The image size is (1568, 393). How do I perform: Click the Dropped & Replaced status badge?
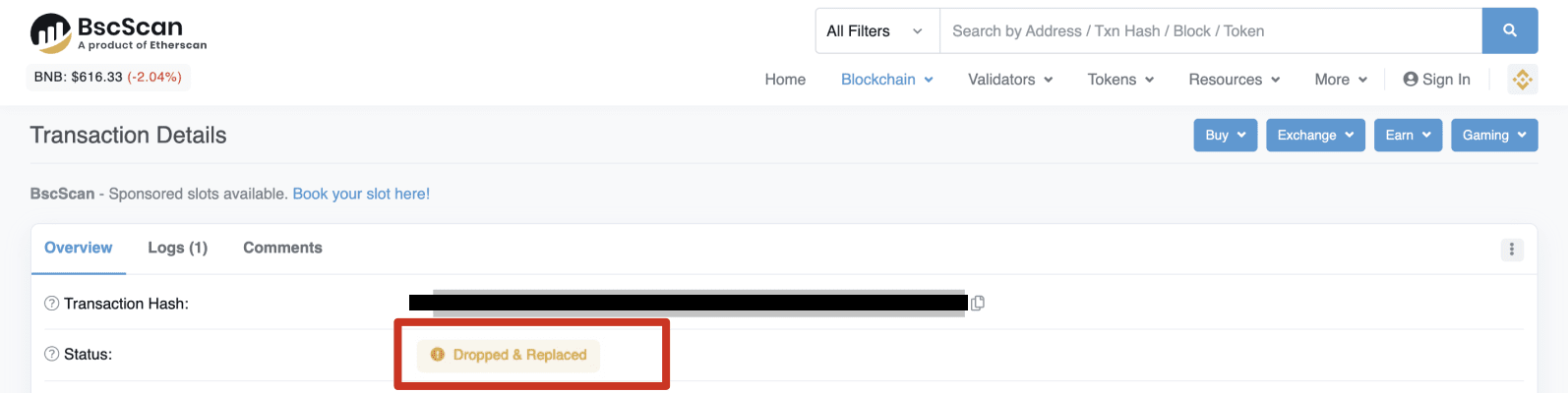pyautogui.click(x=509, y=355)
